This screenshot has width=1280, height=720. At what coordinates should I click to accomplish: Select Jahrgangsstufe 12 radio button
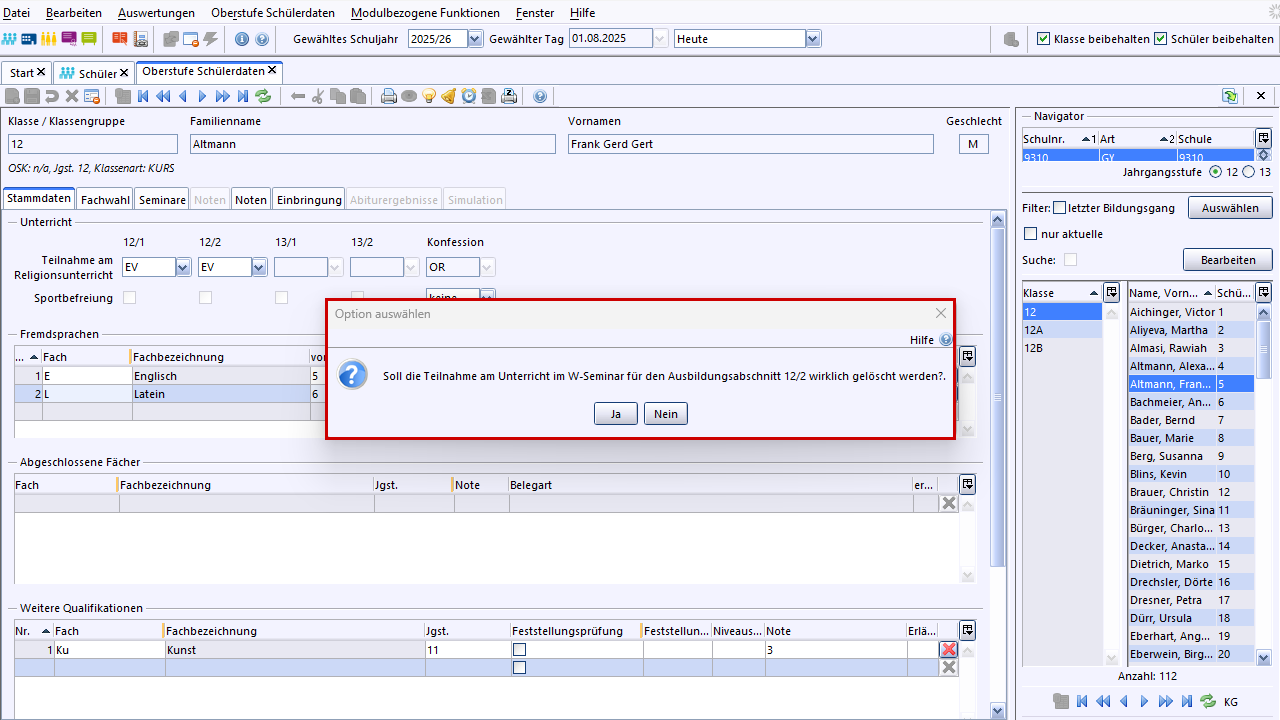pos(1216,172)
